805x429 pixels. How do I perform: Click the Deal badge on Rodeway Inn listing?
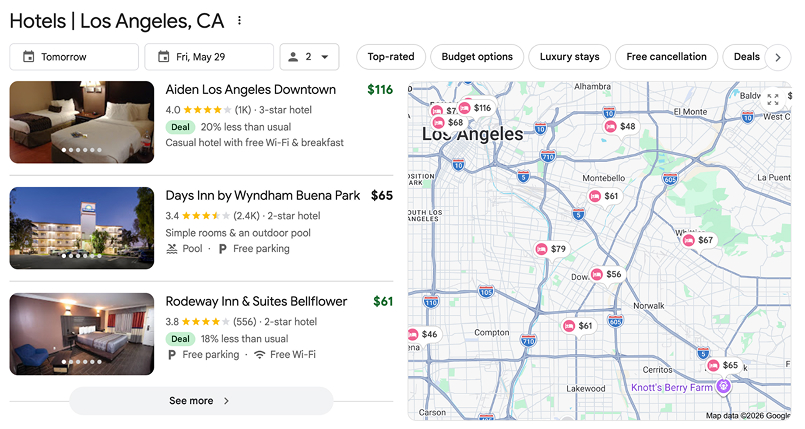(180, 339)
